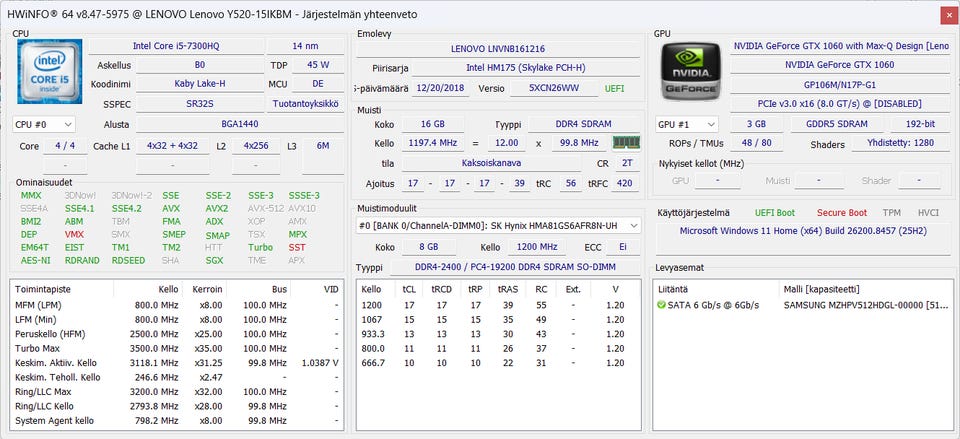Click the Tuotantoyksikkö field

[306, 103]
